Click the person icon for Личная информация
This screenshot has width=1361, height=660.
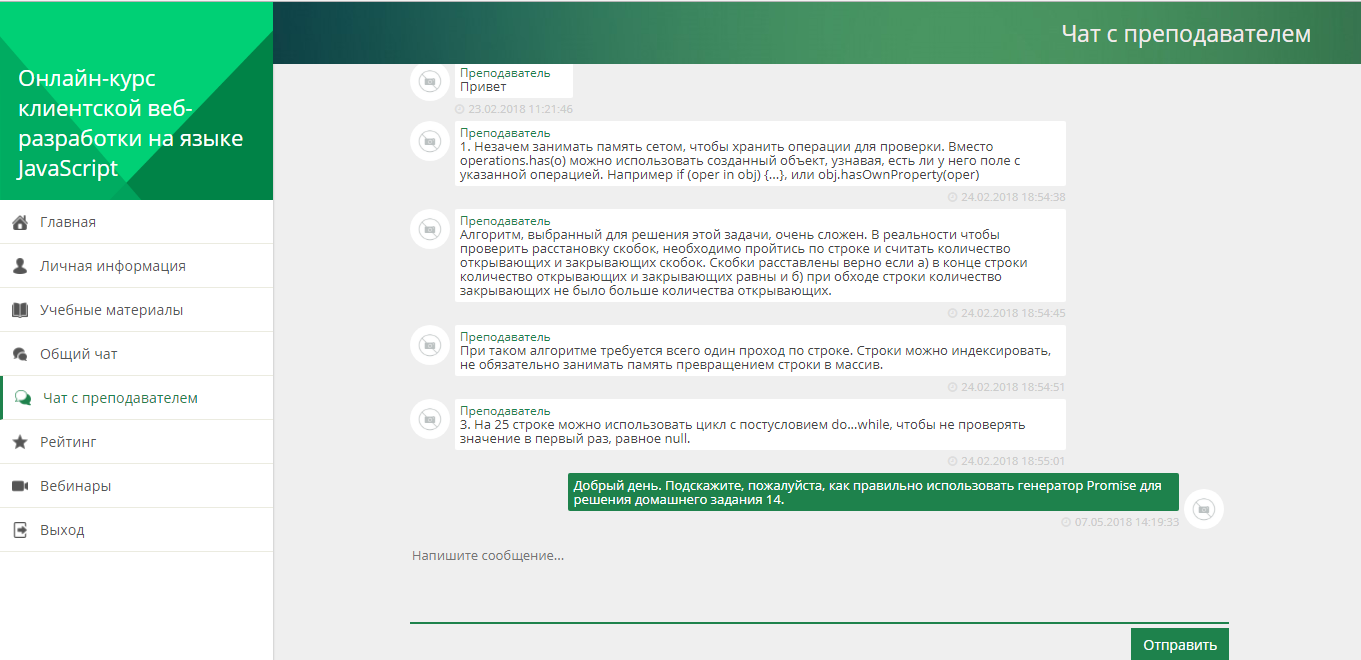click(19, 266)
